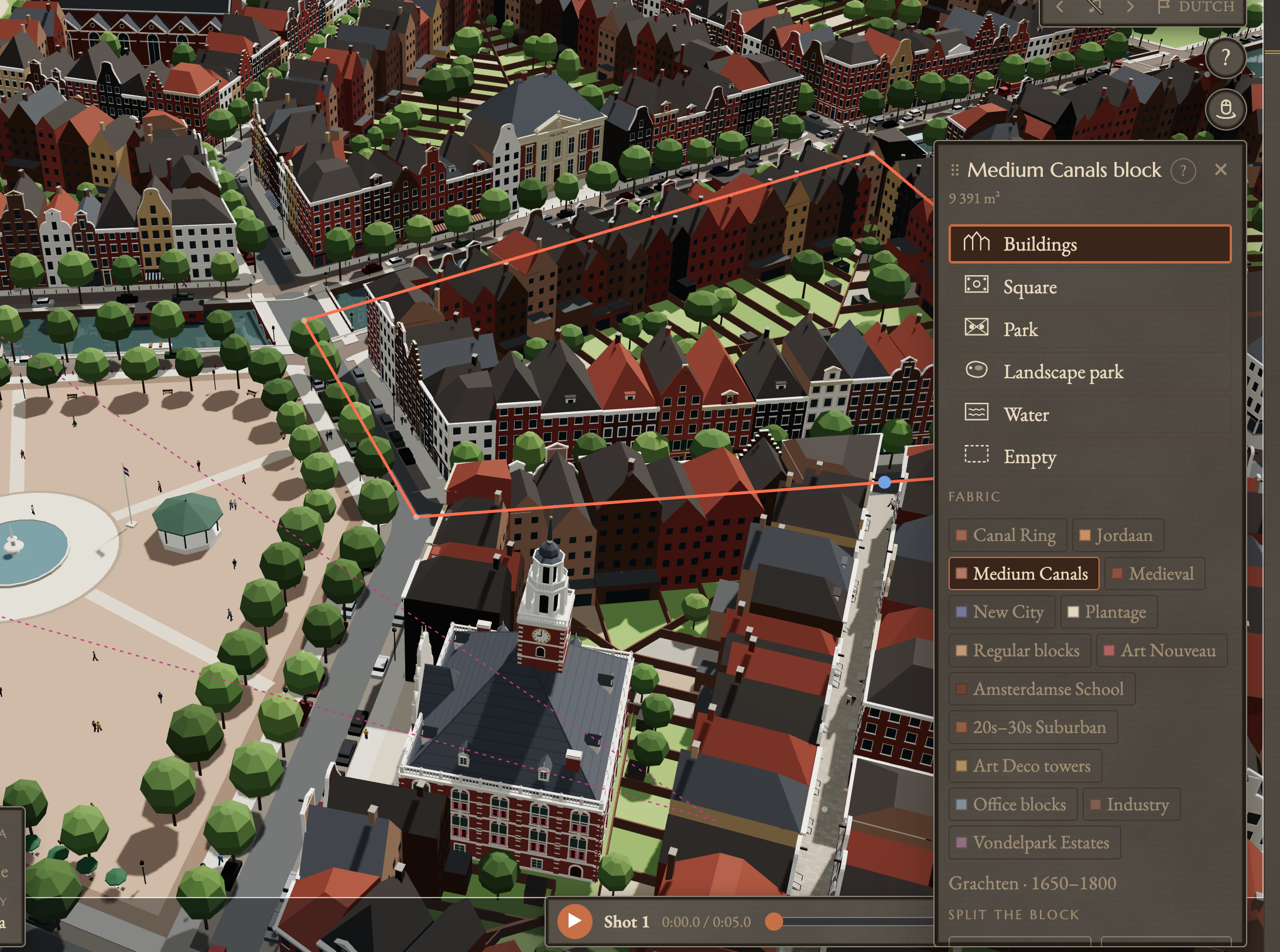The width and height of the screenshot is (1280, 952).
Task: Click the Shot 1 label
Action: 627,922
